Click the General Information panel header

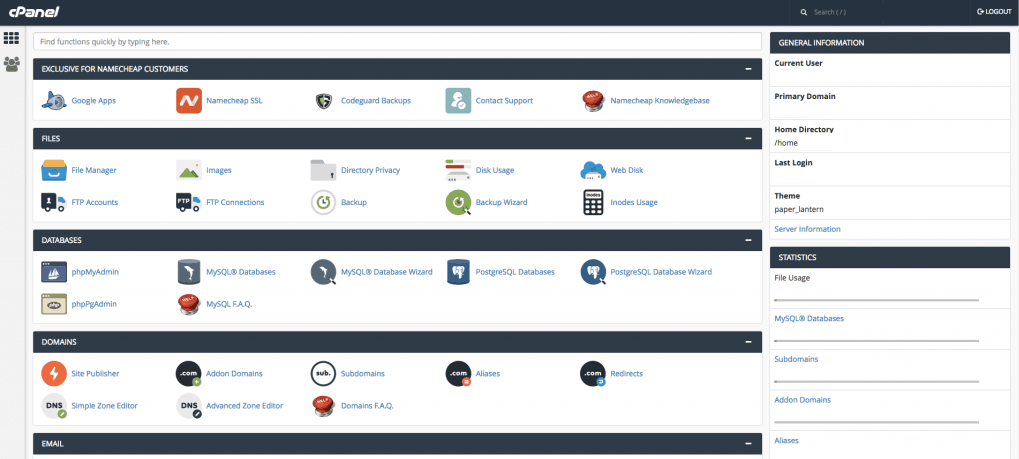890,43
